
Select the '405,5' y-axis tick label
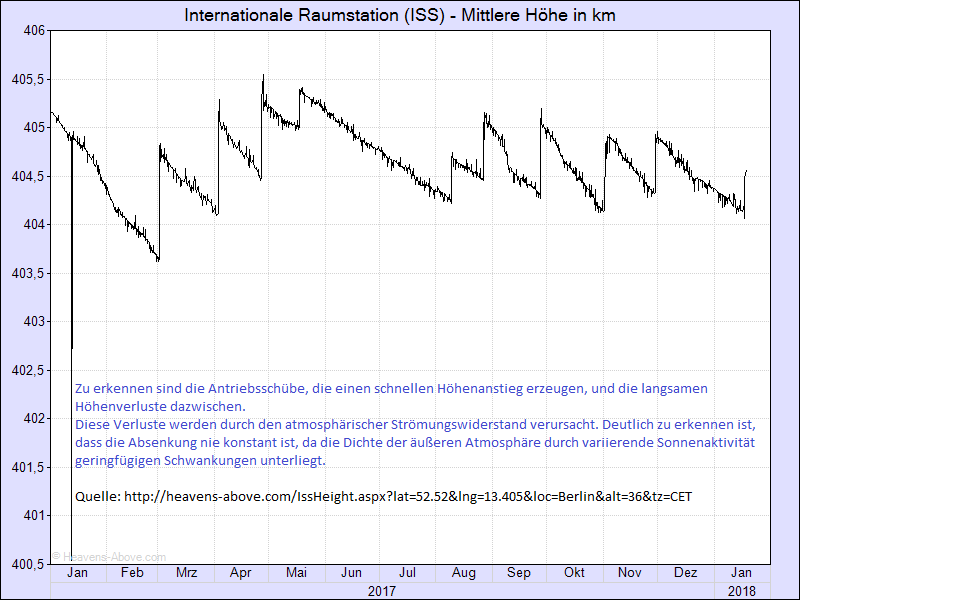[x=28, y=79]
